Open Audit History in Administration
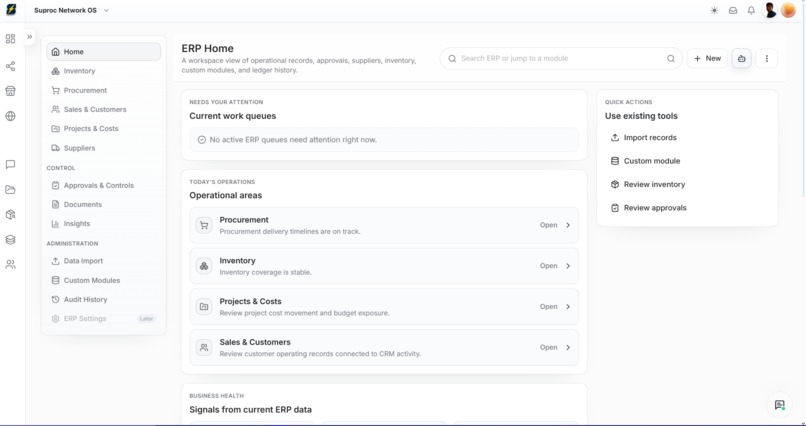Viewport: 806px width, 426px height. [x=103, y=300]
